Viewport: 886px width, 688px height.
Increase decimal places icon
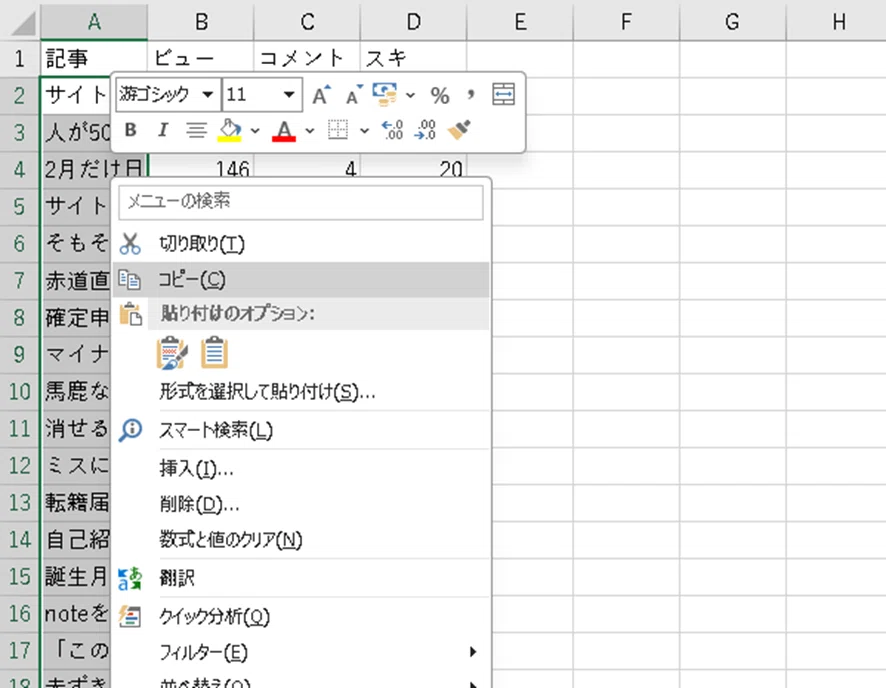click(x=392, y=130)
